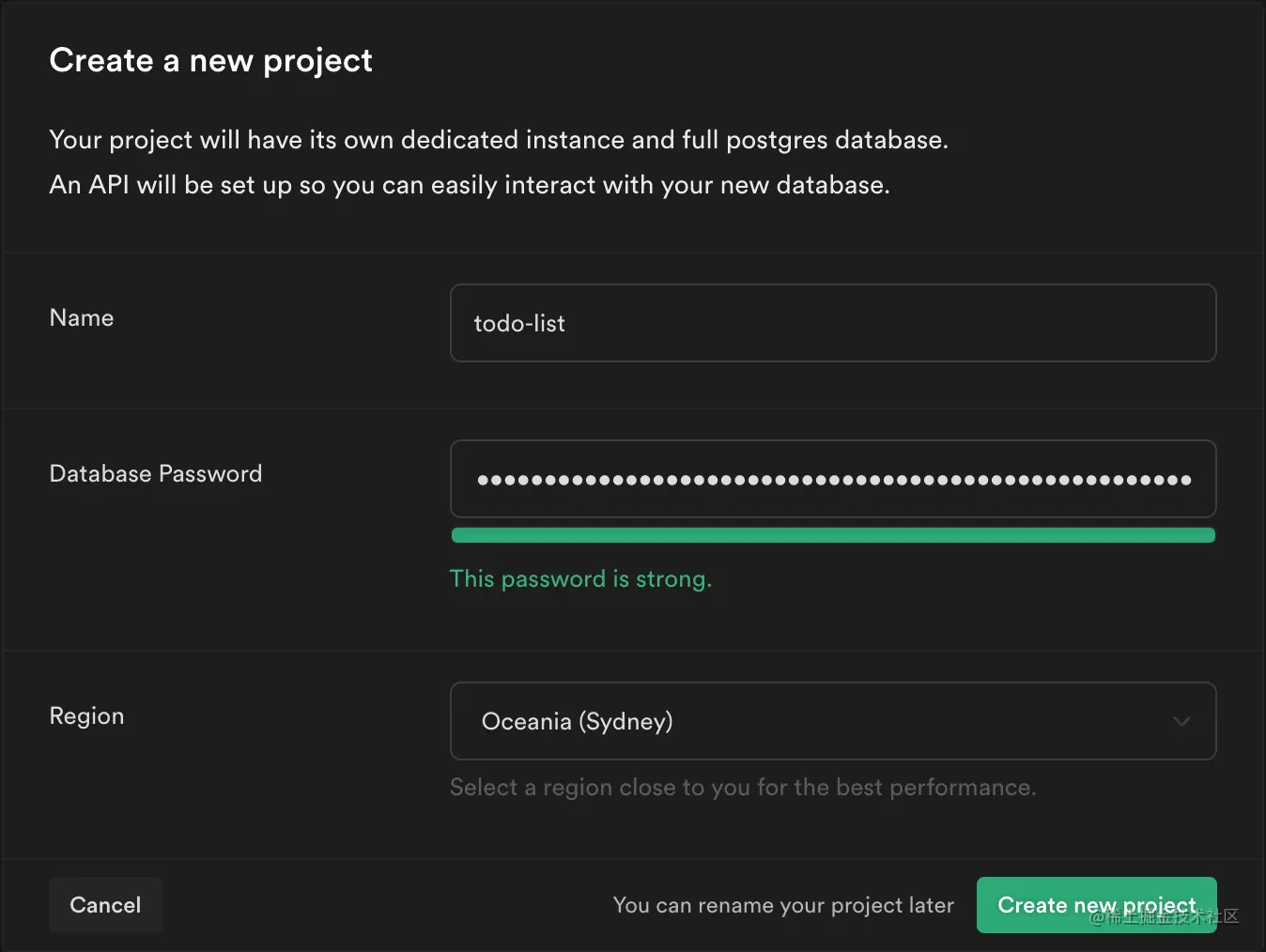
Task: Click the dedicated instance description text
Action: [x=498, y=139]
